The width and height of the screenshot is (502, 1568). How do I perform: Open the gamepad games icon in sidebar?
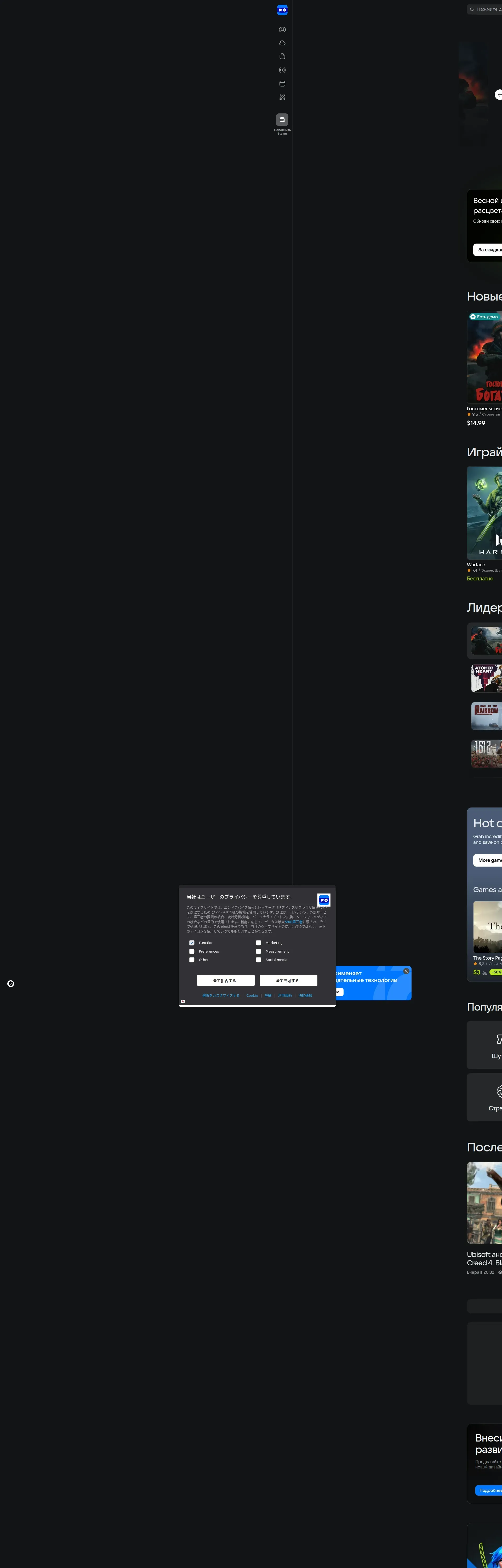point(282,29)
